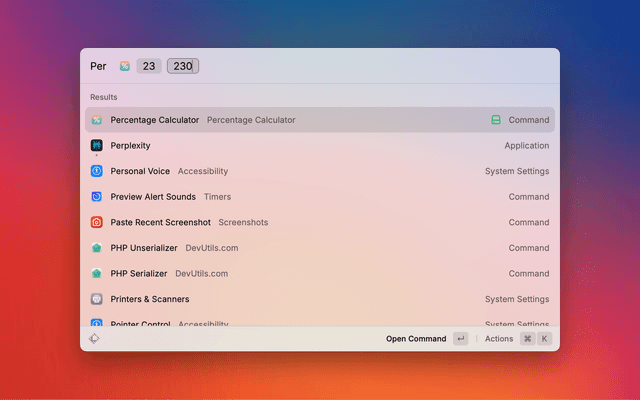Image resolution: width=640 pixels, height=400 pixels.
Task: Click the Percentage Calculator icon in results
Action: pyautogui.click(x=97, y=120)
